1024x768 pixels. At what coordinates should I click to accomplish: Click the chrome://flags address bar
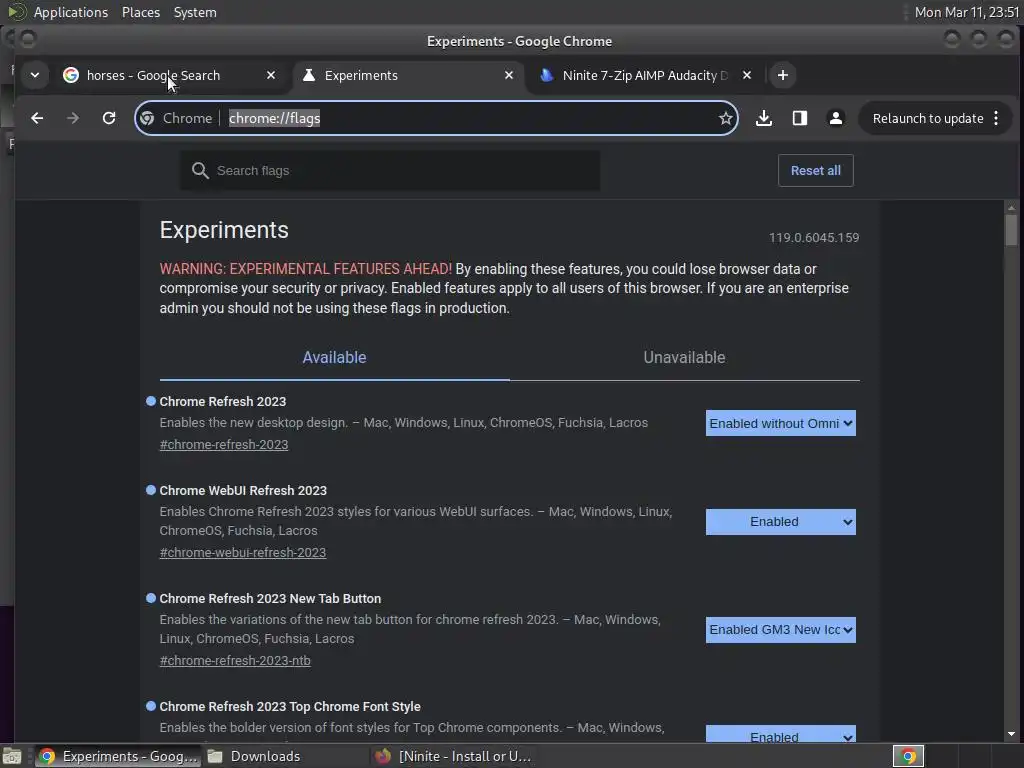click(x=436, y=118)
